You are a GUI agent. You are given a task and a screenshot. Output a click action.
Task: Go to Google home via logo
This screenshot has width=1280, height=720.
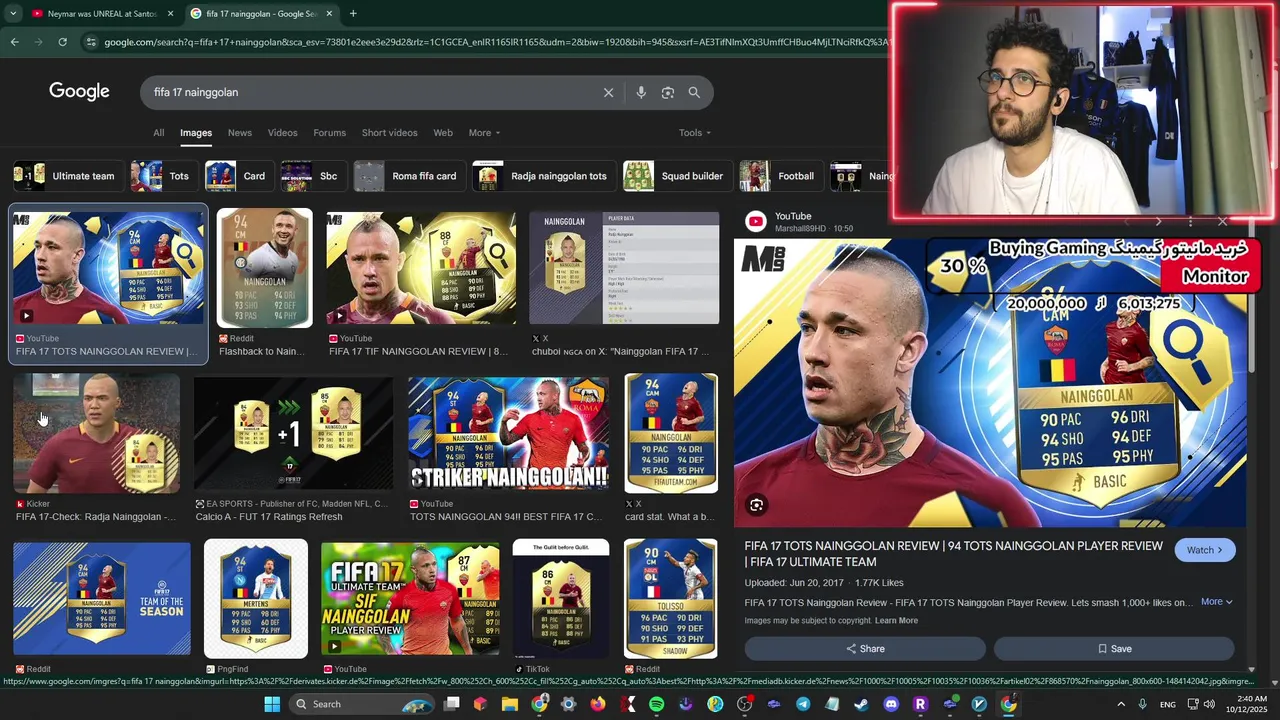79,92
